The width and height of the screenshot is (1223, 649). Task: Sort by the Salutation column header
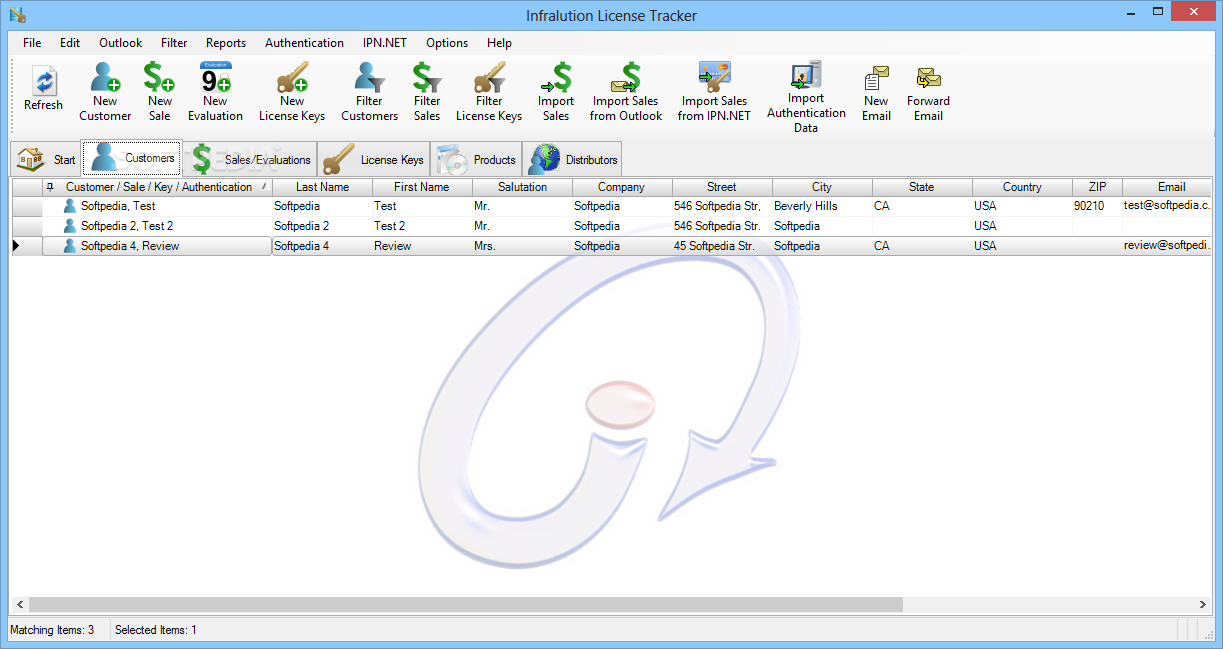pos(522,187)
